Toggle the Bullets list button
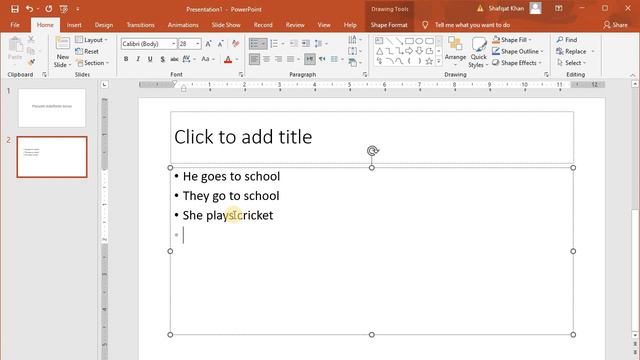Screen dimensions: 640x360 [254, 44]
